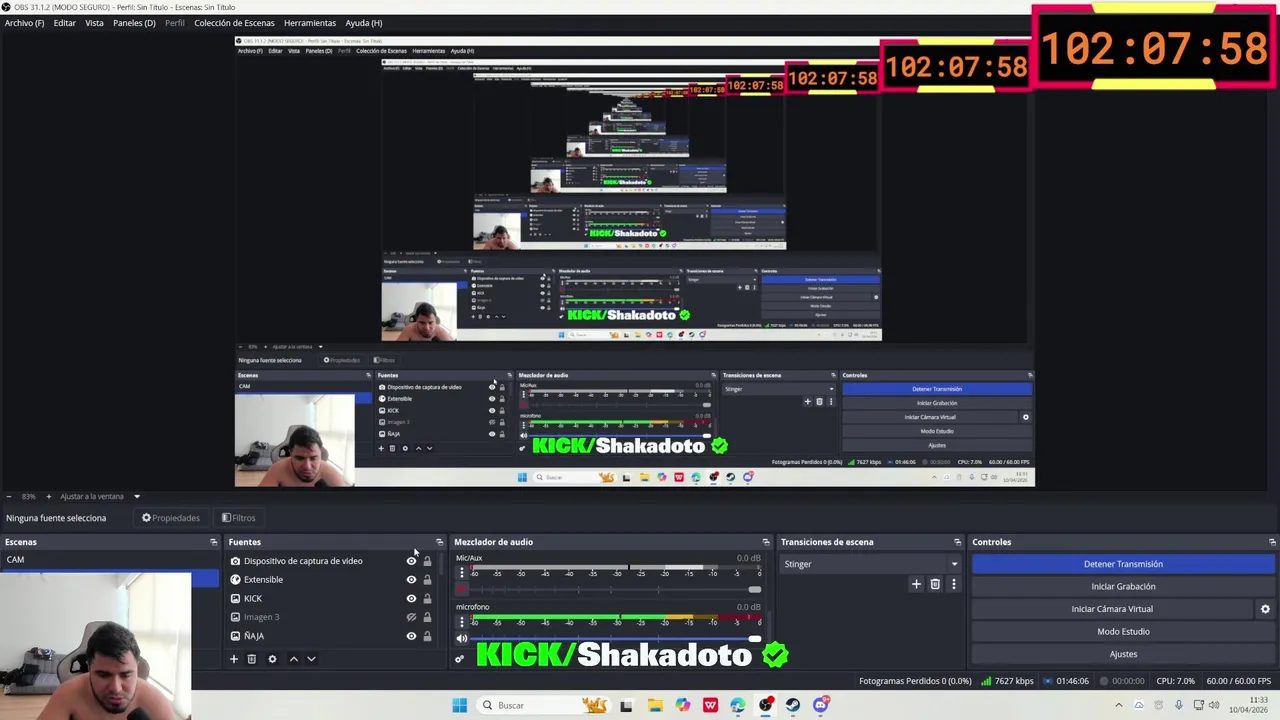
Task: Undock the Transiciones de escena panel
Action: tap(957, 542)
